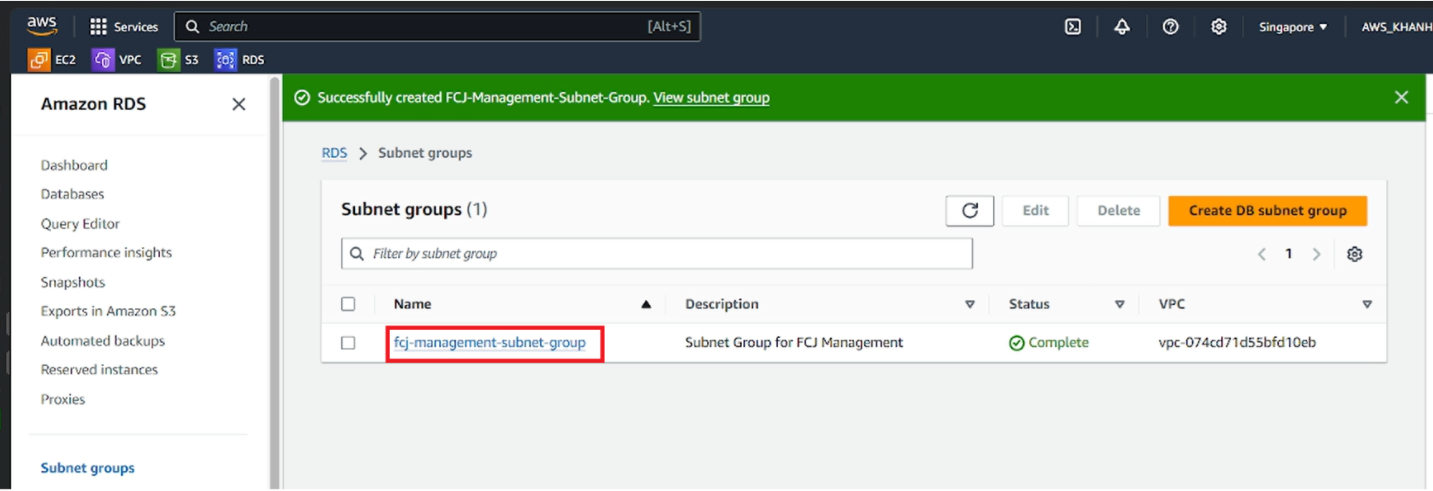Check the fcj-management-subnet-group row checkbox
Image resolution: width=1433 pixels, height=491 pixels.
pyautogui.click(x=348, y=342)
